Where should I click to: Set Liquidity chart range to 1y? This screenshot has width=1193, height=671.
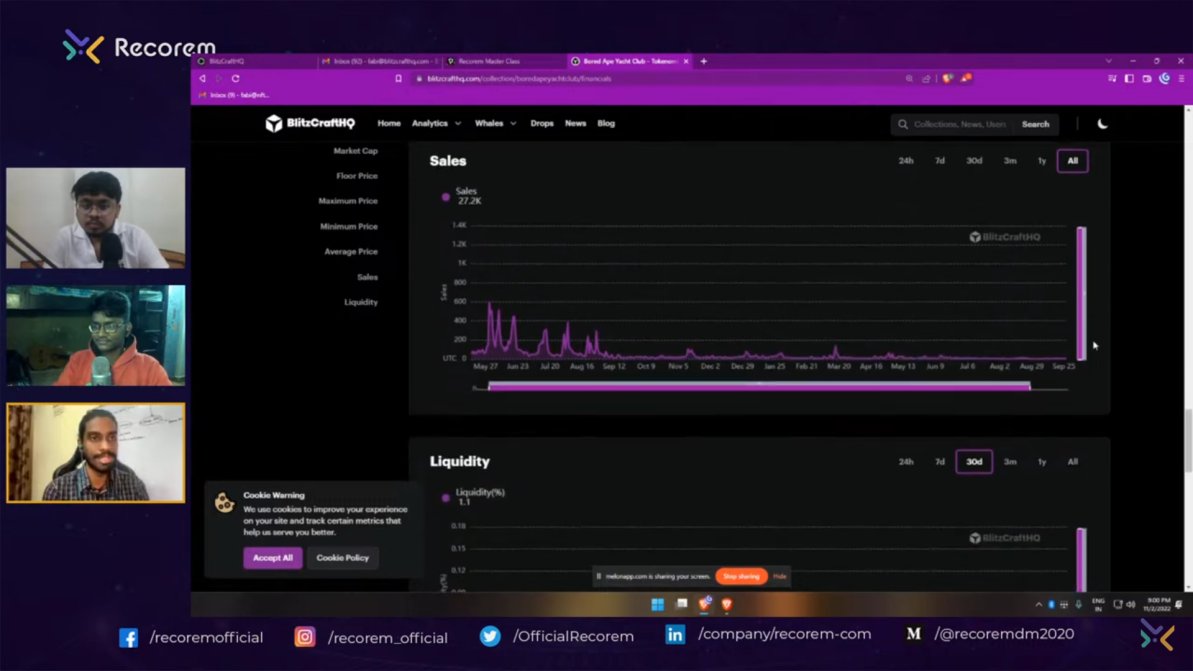pyautogui.click(x=1042, y=462)
